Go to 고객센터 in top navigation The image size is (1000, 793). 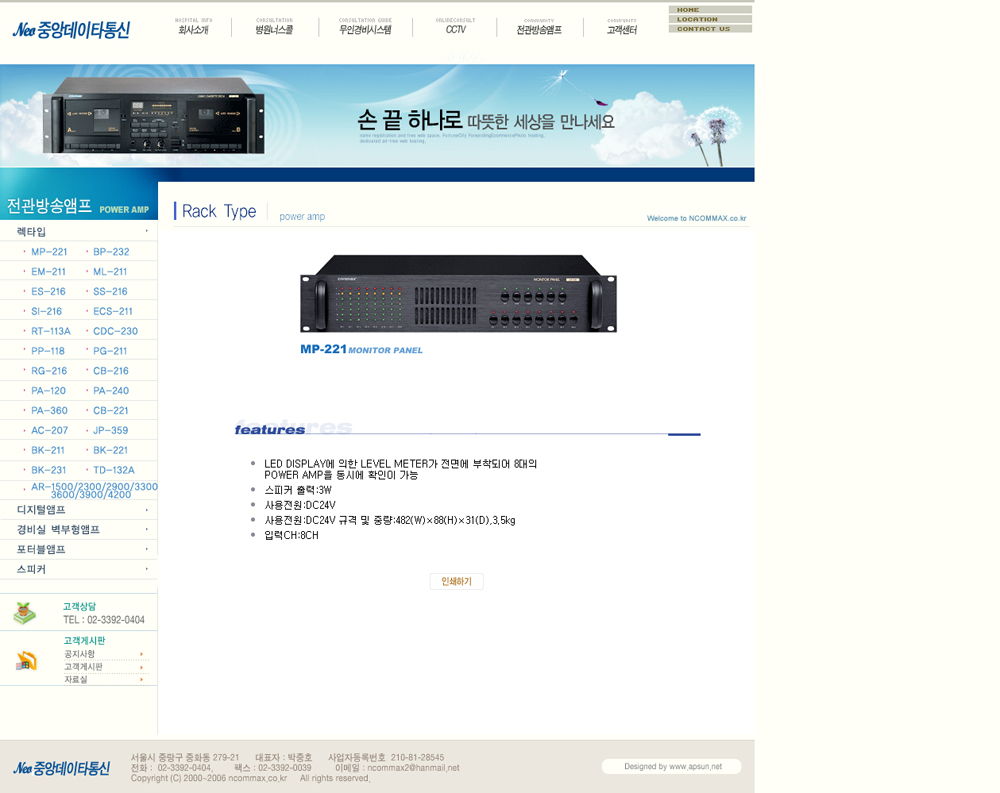coord(621,30)
